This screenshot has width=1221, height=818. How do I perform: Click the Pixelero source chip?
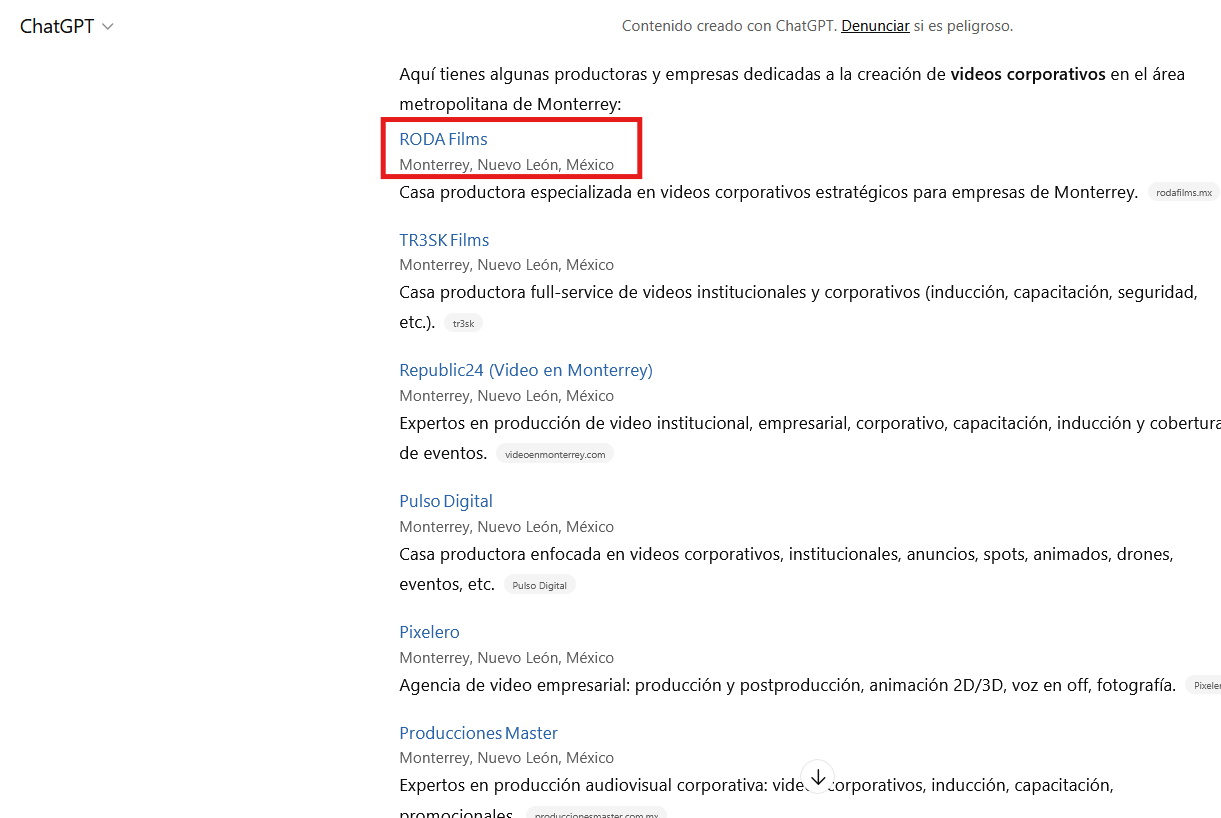point(1206,686)
